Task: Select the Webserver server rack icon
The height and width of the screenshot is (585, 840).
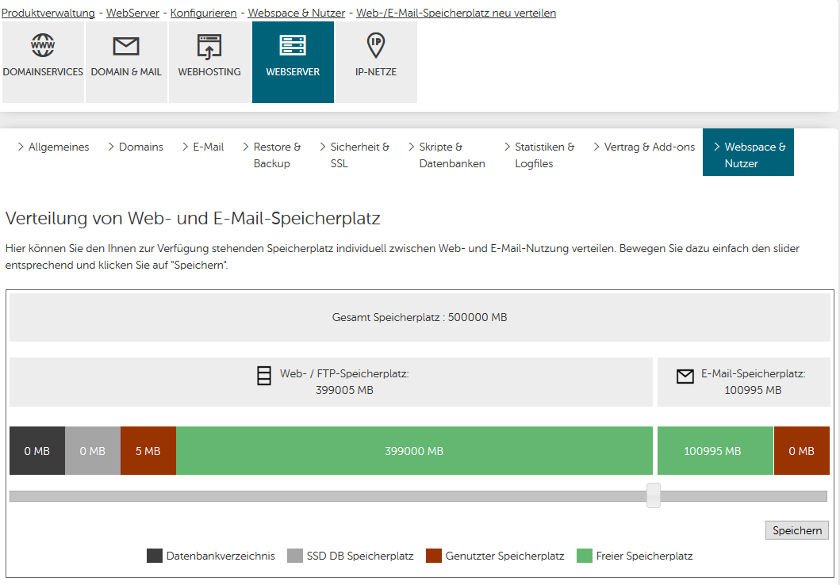Action: [x=292, y=45]
